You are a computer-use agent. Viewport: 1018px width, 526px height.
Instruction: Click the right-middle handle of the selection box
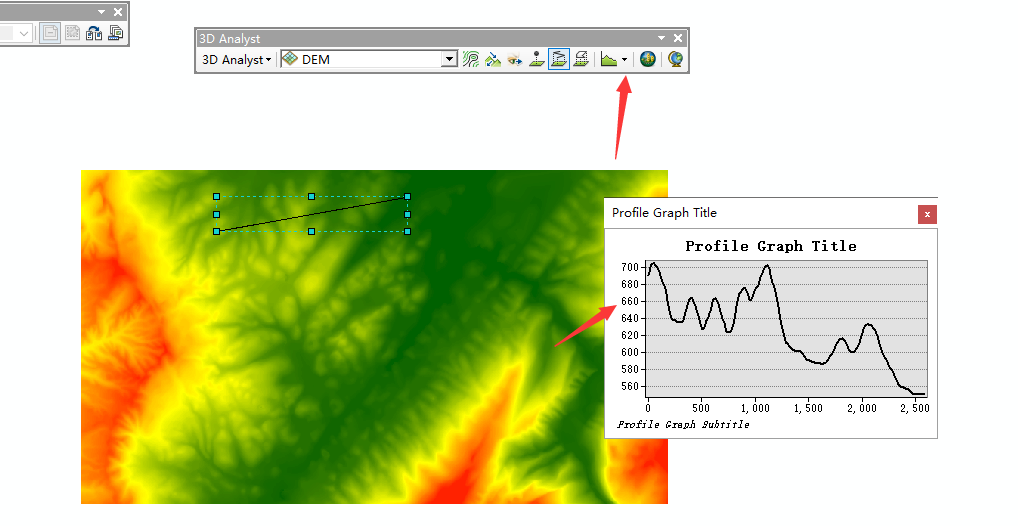tap(408, 214)
